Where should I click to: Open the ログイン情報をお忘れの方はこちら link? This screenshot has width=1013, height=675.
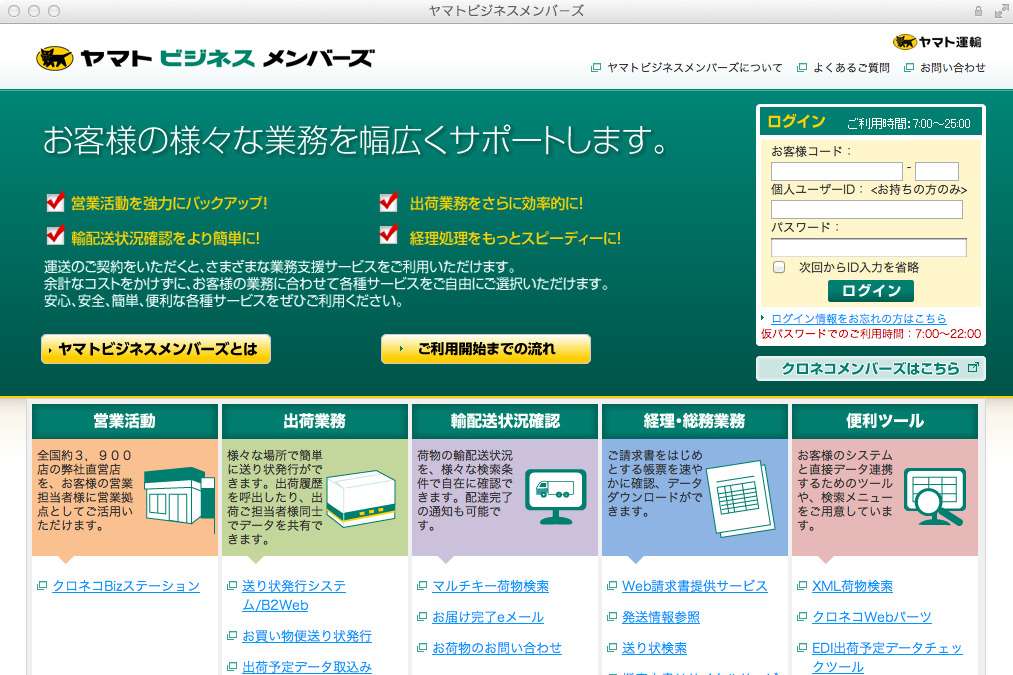coord(858,318)
